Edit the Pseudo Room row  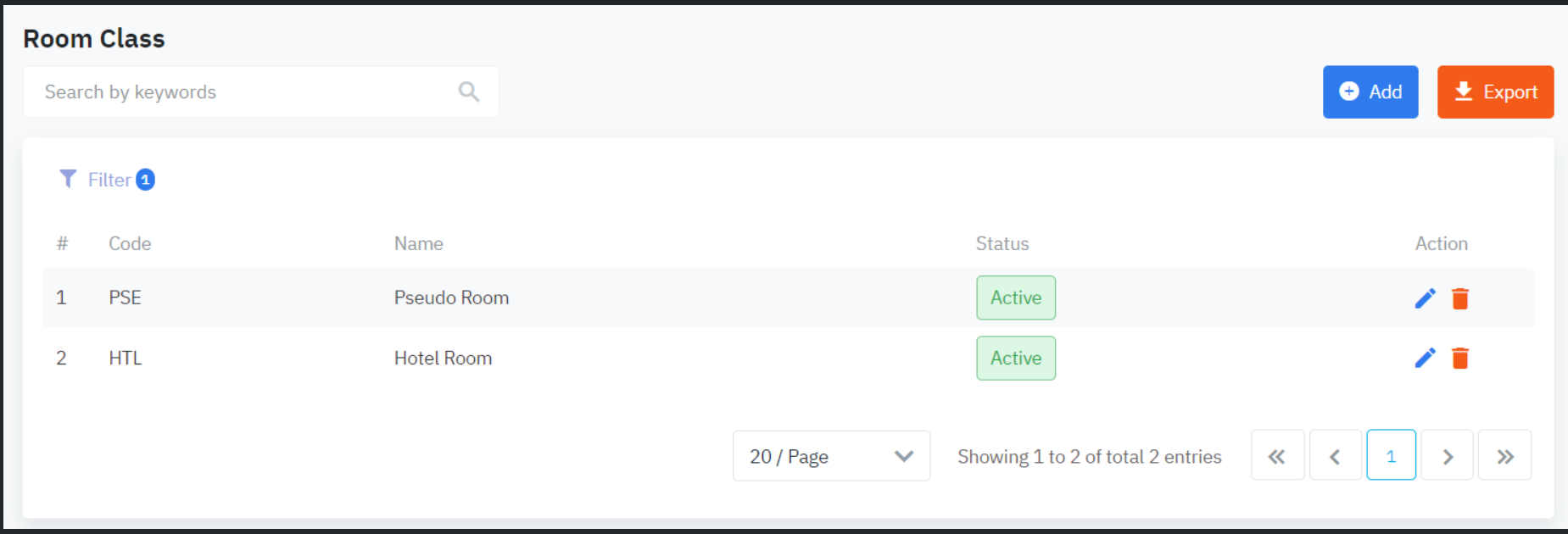tap(1425, 298)
